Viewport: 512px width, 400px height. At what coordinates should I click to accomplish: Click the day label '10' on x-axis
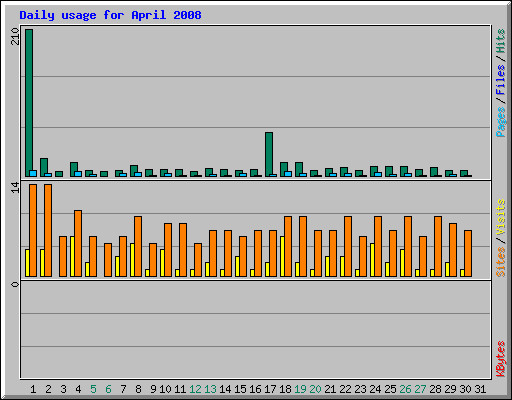165,389
